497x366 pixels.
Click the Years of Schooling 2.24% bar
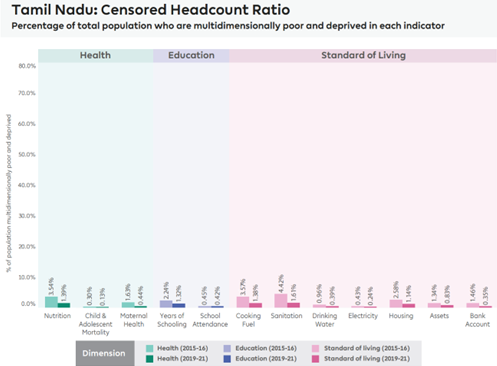166,304
